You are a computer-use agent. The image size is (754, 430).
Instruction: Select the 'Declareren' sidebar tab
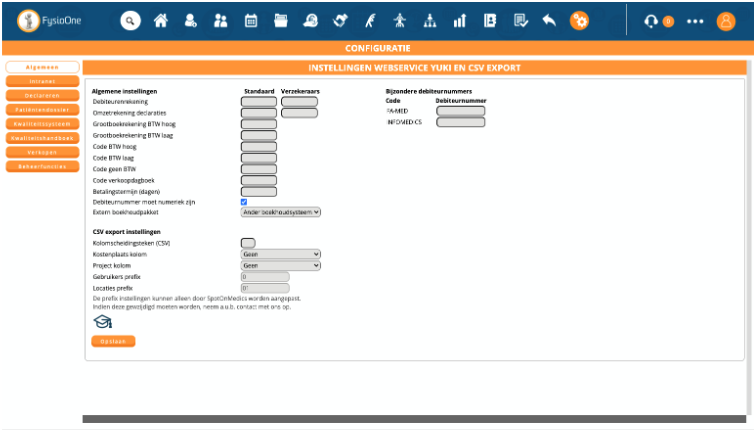[42, 96]
